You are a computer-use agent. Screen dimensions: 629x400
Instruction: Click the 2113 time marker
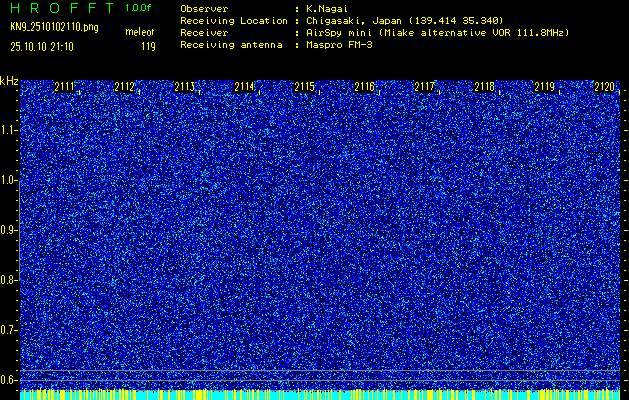[x=184, y=87]
